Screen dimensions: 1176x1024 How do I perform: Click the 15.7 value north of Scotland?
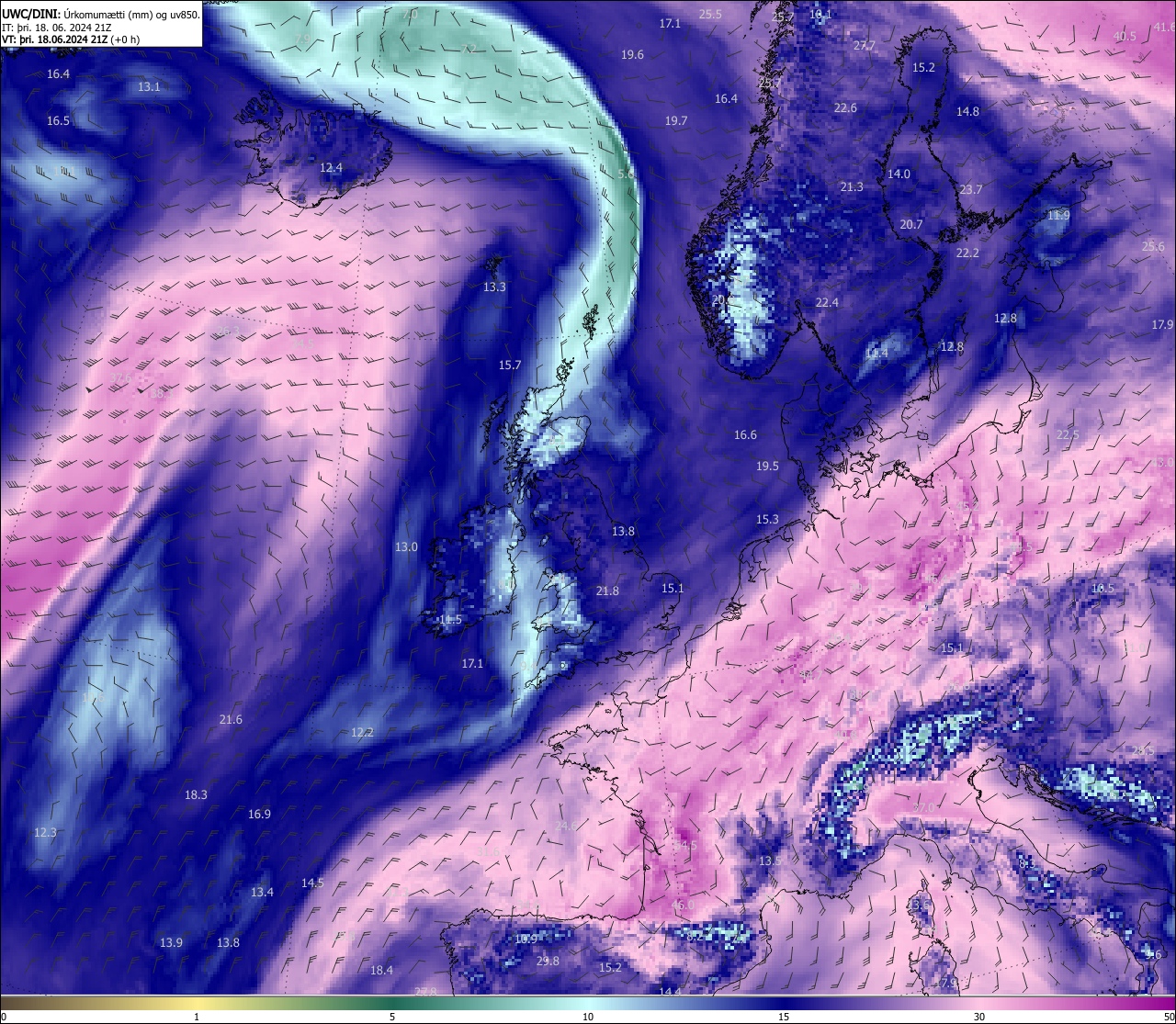point(510,366)
